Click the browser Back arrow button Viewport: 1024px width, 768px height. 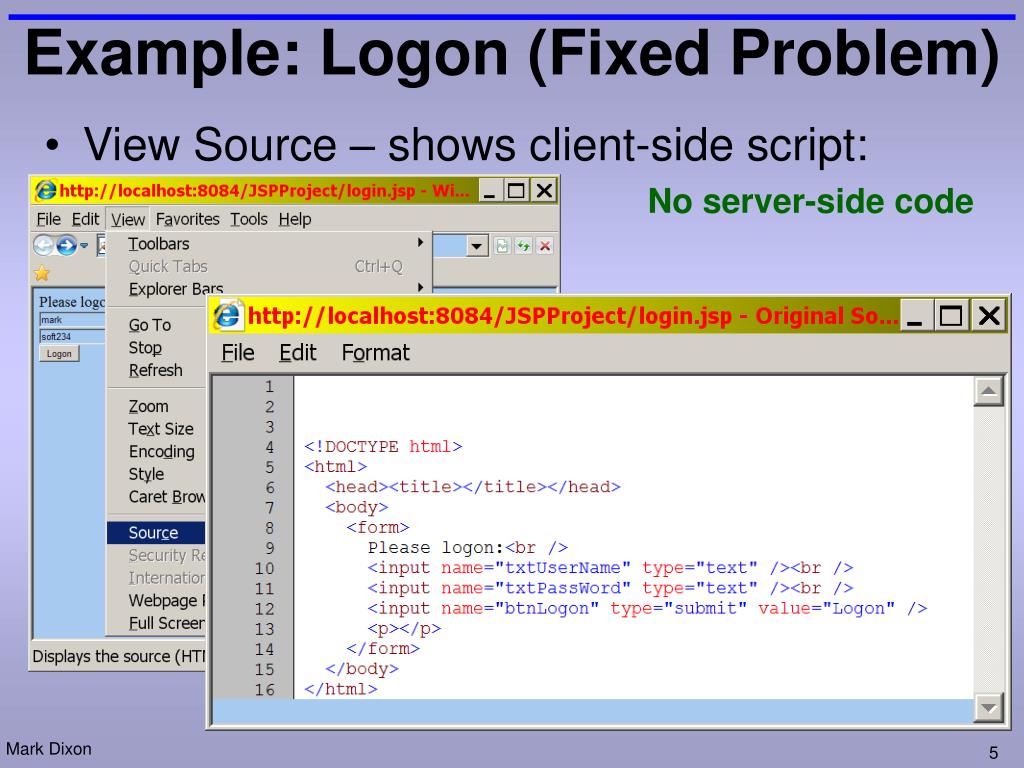point(44,246)
